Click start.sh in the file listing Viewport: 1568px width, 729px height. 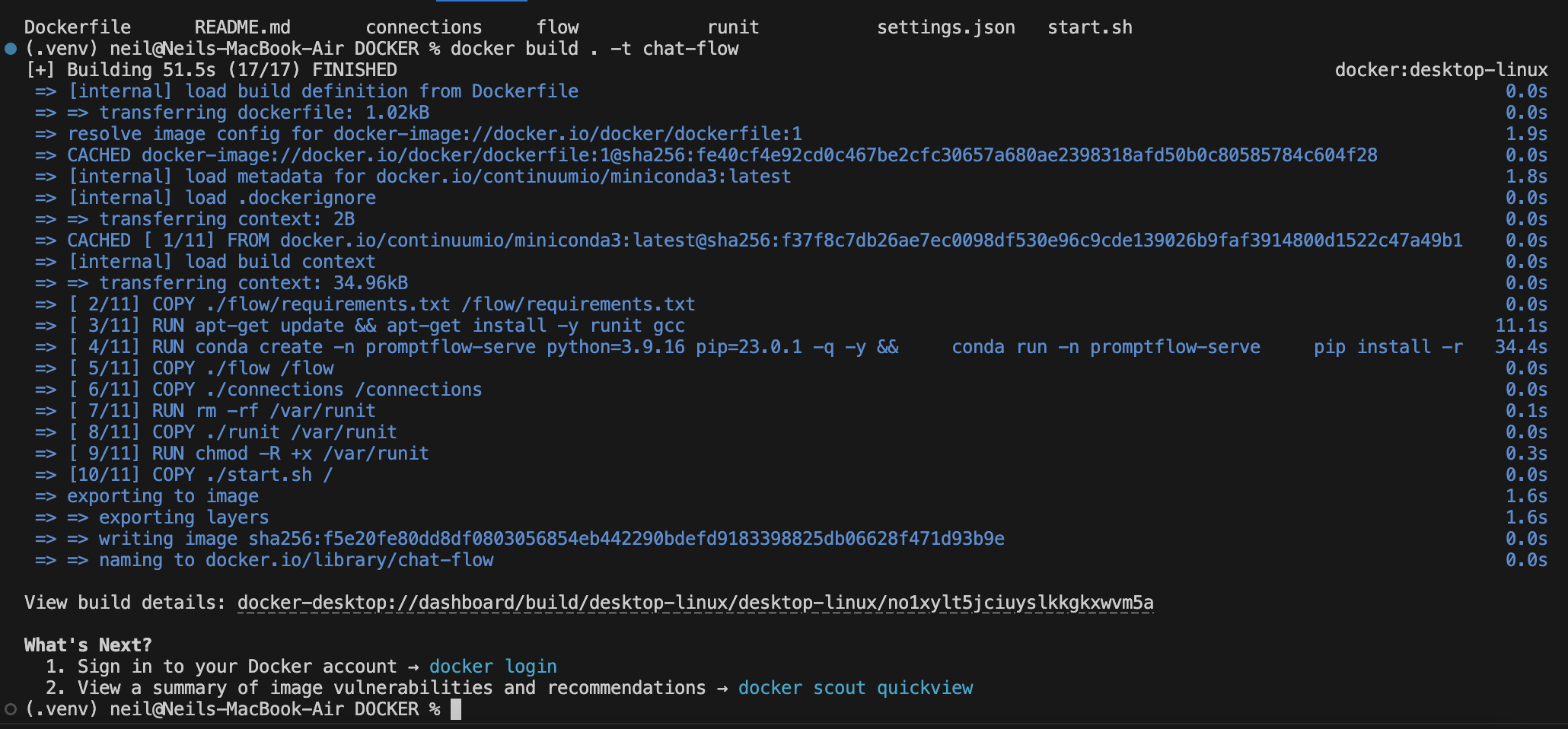(1089, 27)
